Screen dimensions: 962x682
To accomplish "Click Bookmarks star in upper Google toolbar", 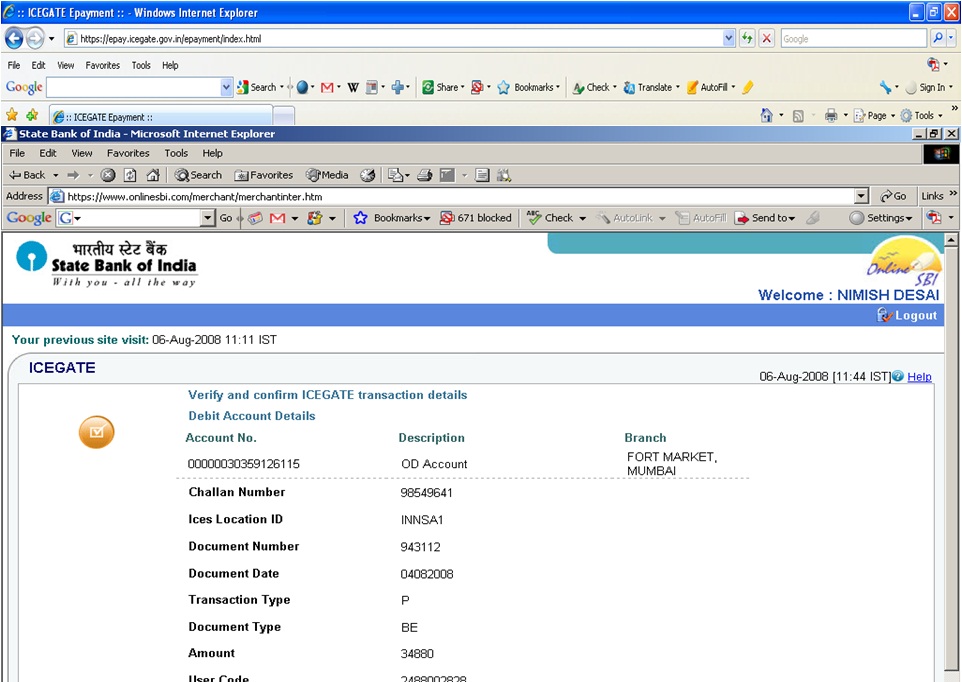I will coord(528,88).
